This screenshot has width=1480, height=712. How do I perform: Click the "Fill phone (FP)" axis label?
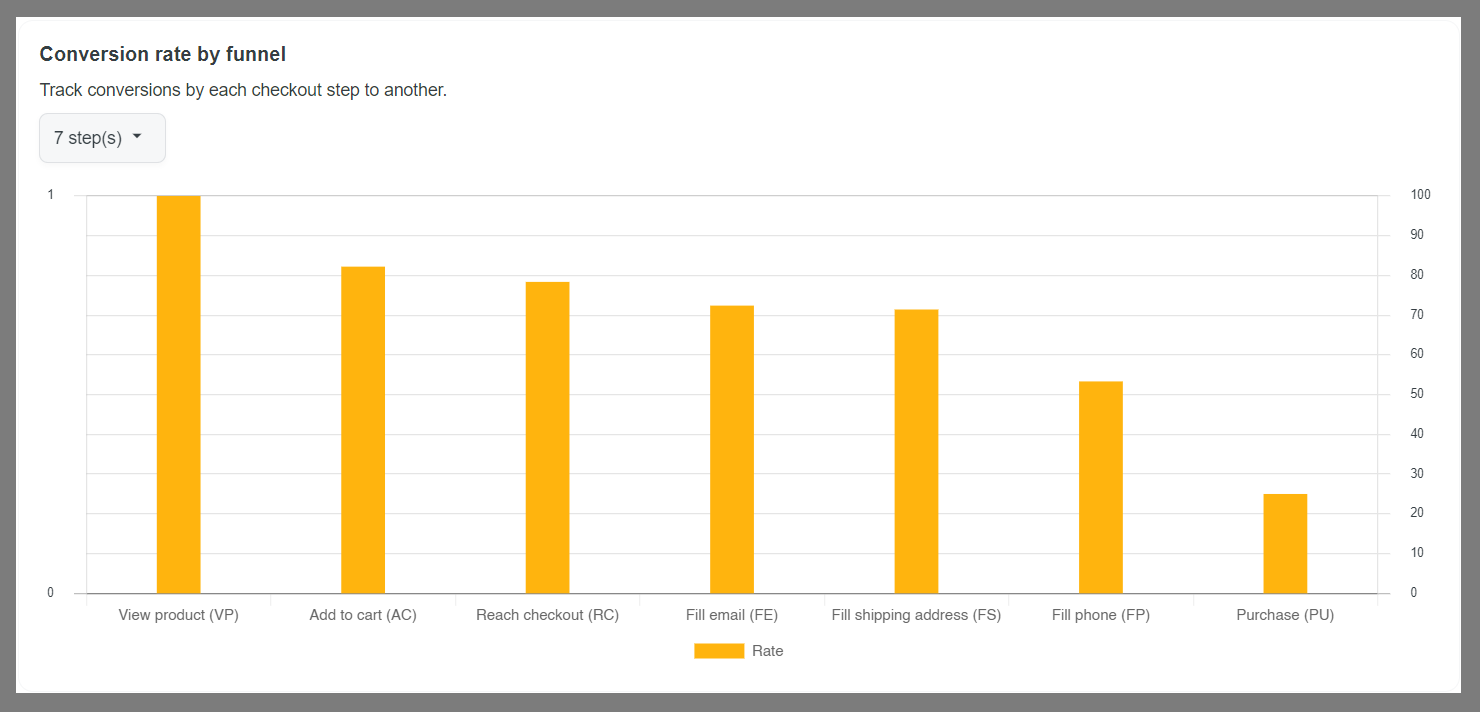1101,615
